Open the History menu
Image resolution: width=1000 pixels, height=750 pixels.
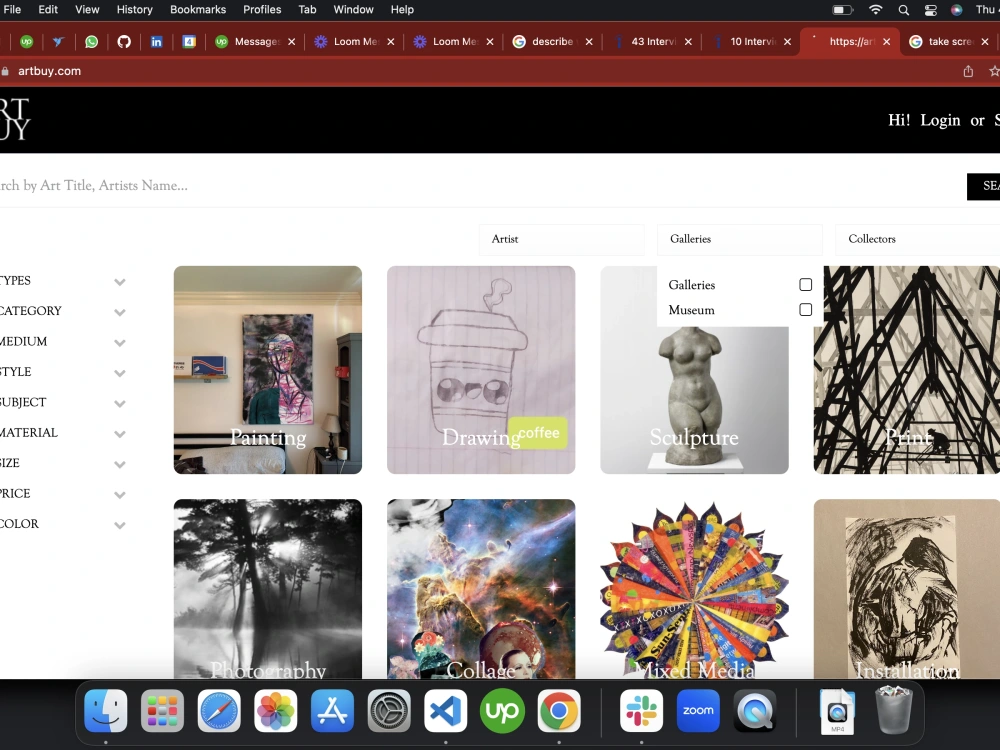tap(135, 10)
